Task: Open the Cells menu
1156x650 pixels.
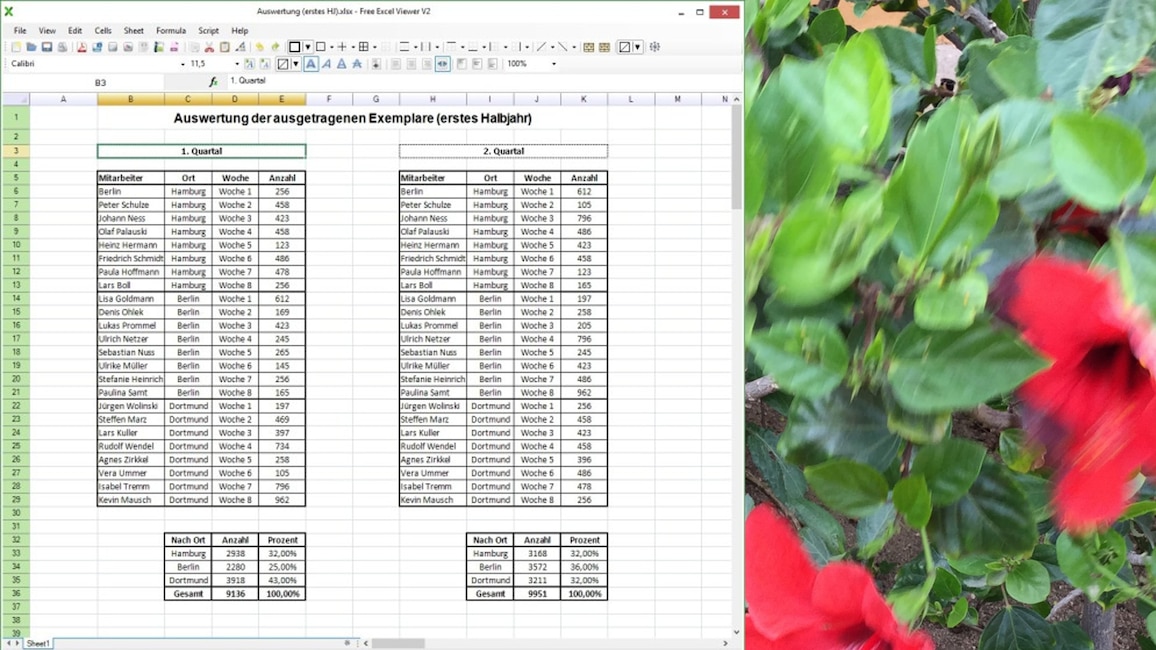Action: click(x=103, y=30)
